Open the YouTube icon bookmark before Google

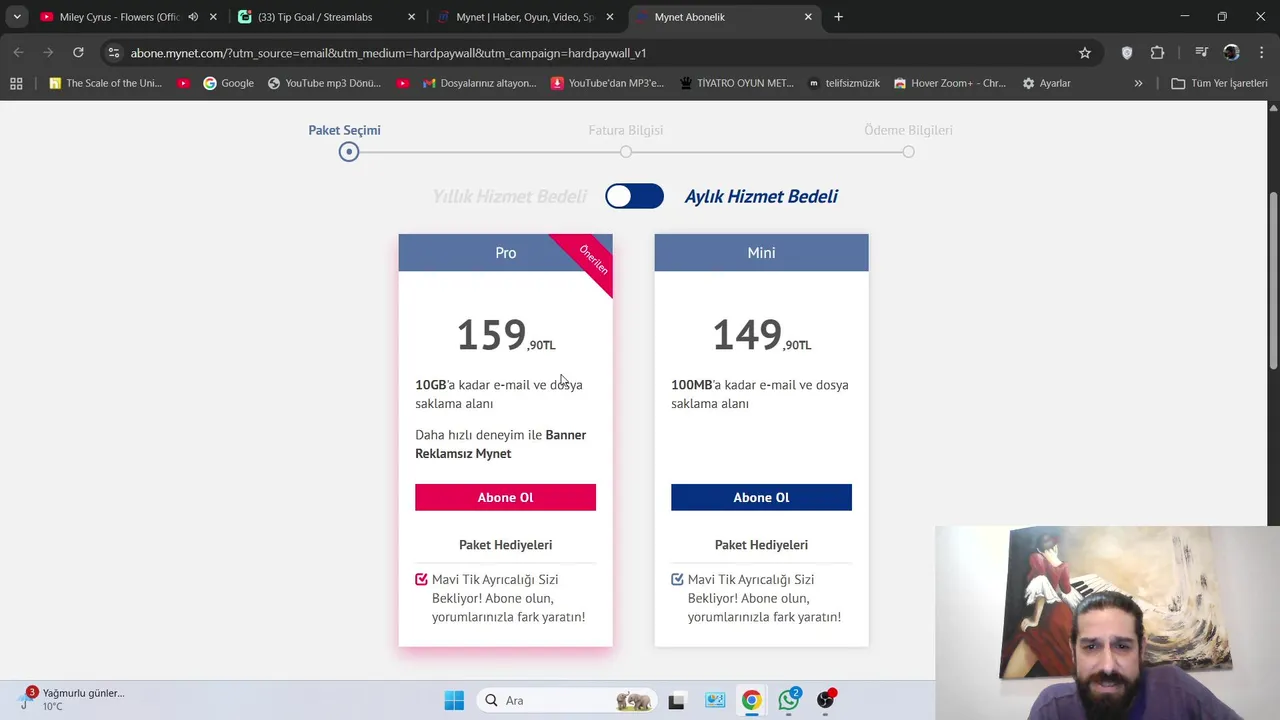point(183,83)
